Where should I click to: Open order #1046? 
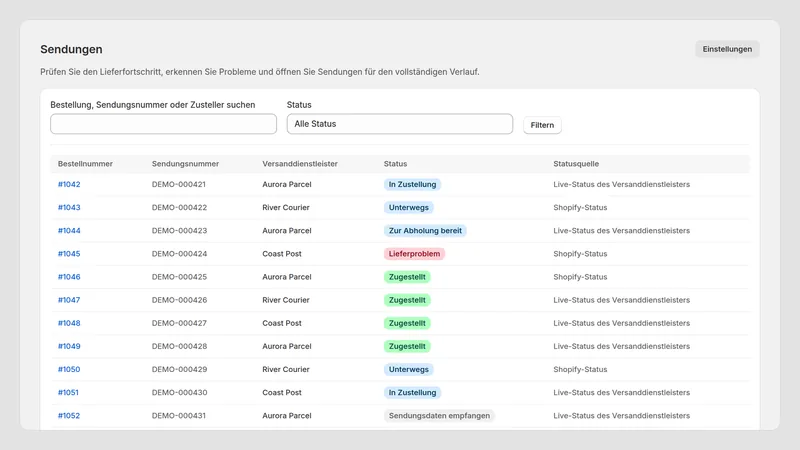[69, 277]
